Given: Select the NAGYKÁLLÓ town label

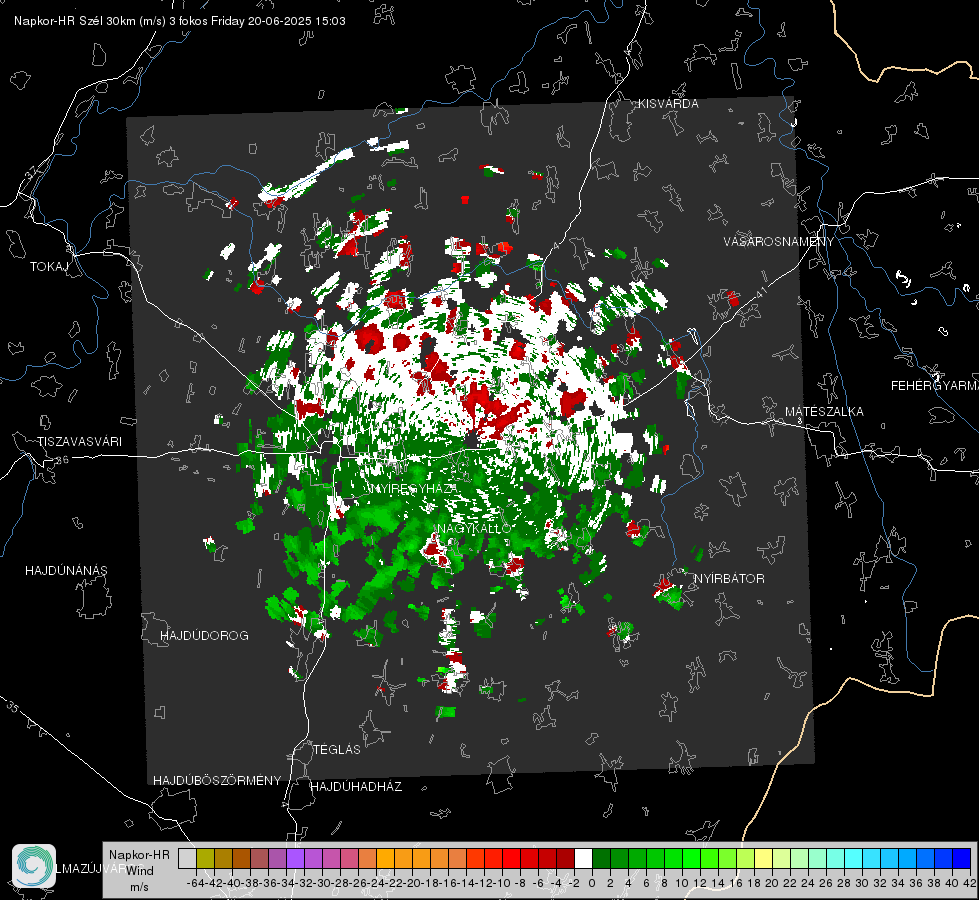Looking at the screenshot, I should click(x=475, y=529).
